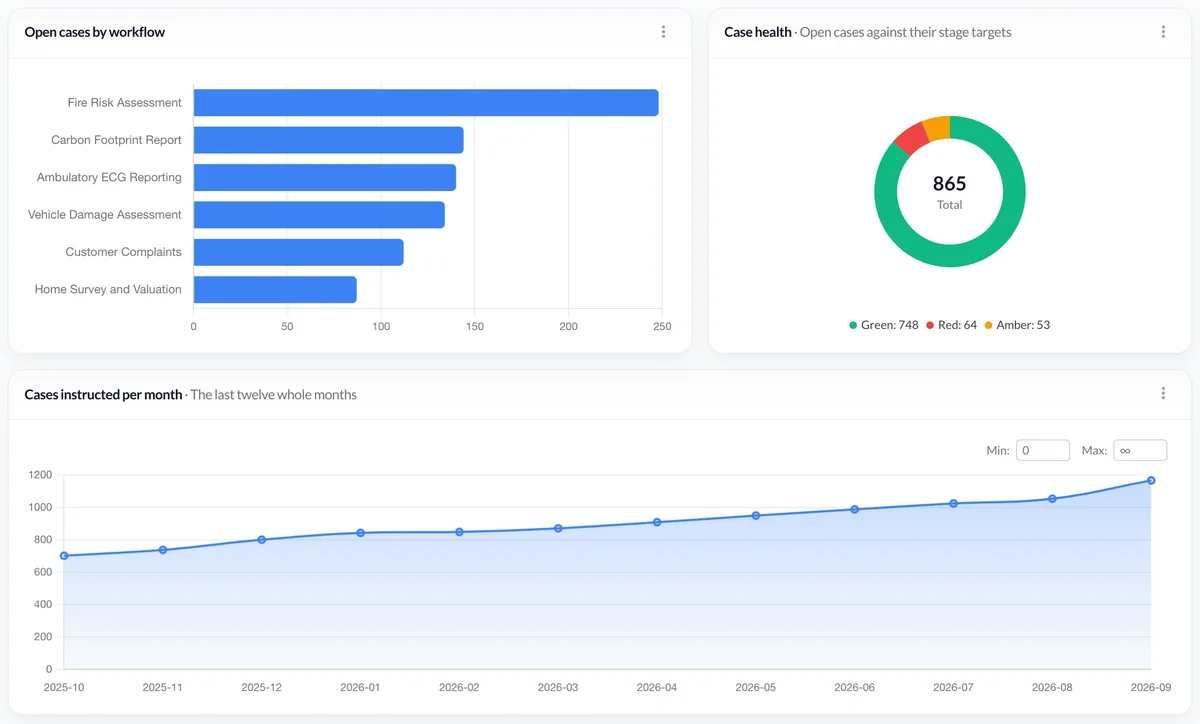Viewport: 1200px width, 724px height.
Task: Select the 2026-08 data point marker
Action: pyautogui.click(x=1052, y=499)
